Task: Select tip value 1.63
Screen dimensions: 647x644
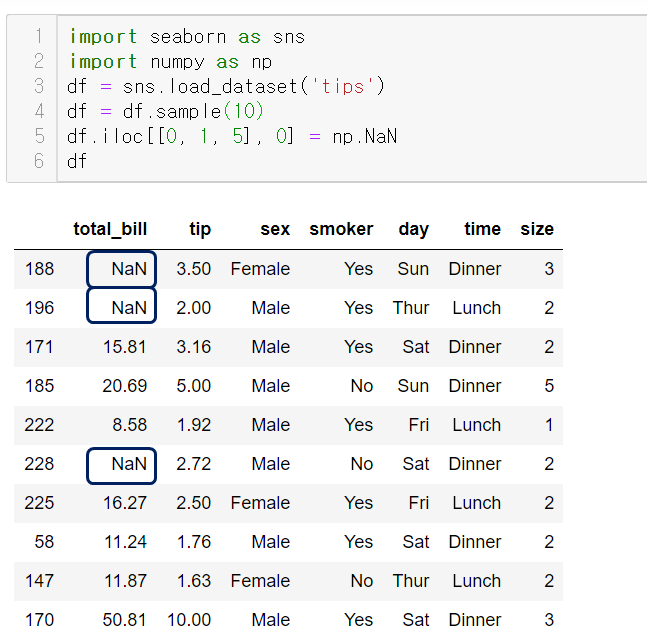Action: click(194, 581)
